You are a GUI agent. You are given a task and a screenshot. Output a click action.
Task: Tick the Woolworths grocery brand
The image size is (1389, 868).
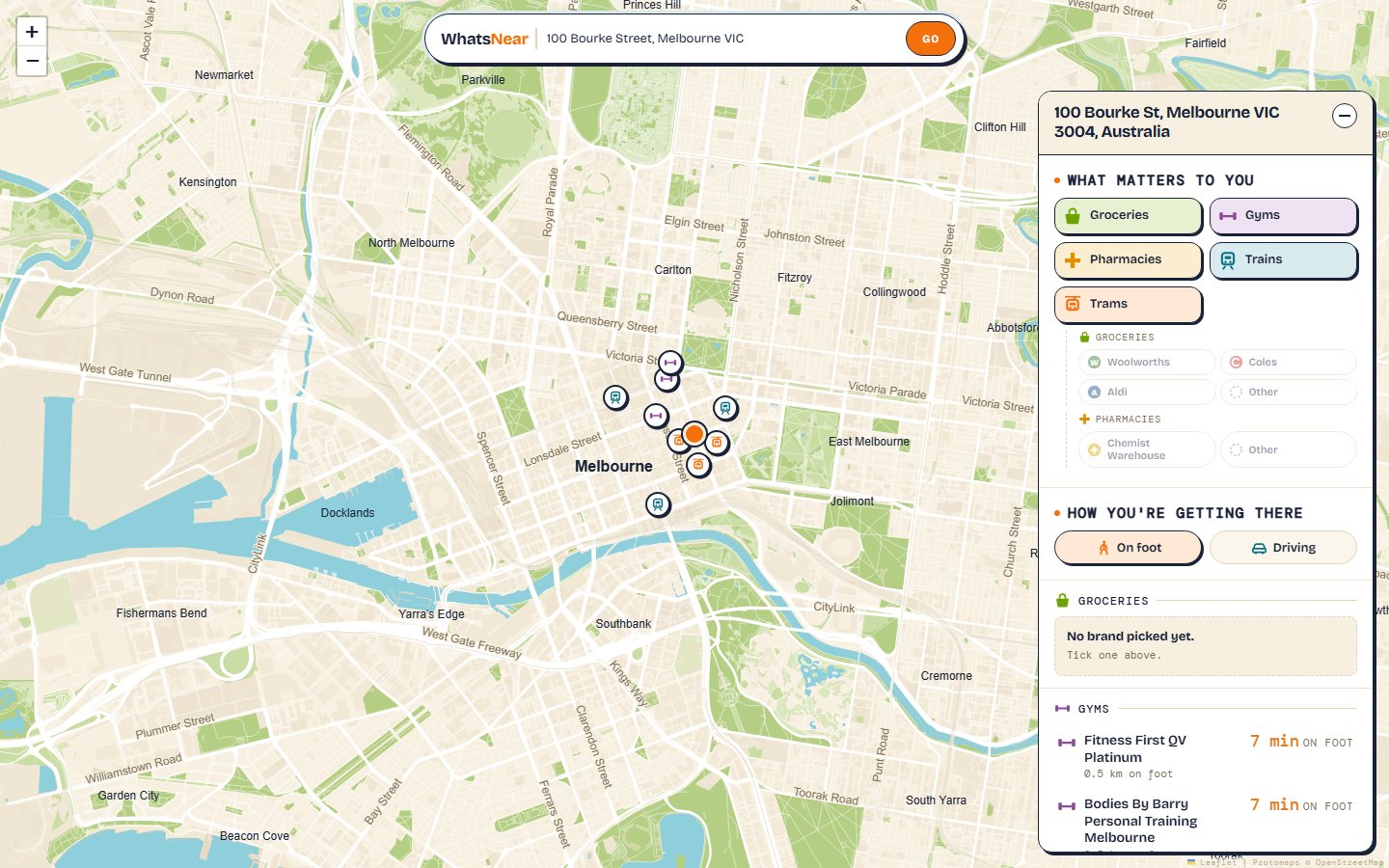(1147, 363)
